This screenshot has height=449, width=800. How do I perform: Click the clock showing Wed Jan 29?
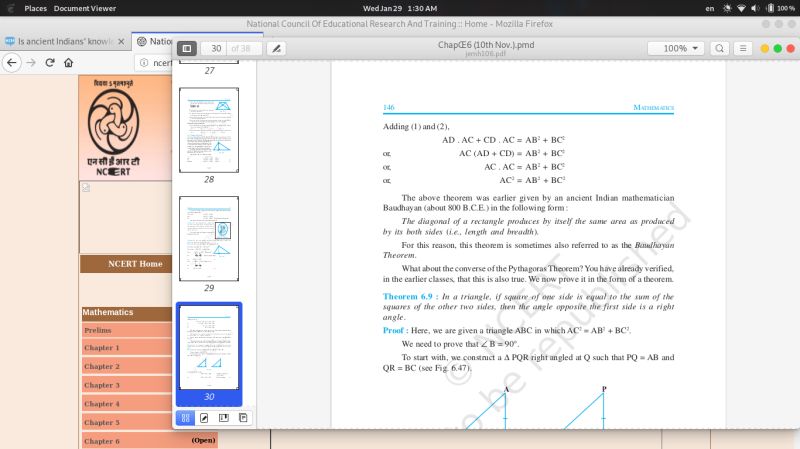(x=399, y=8)
